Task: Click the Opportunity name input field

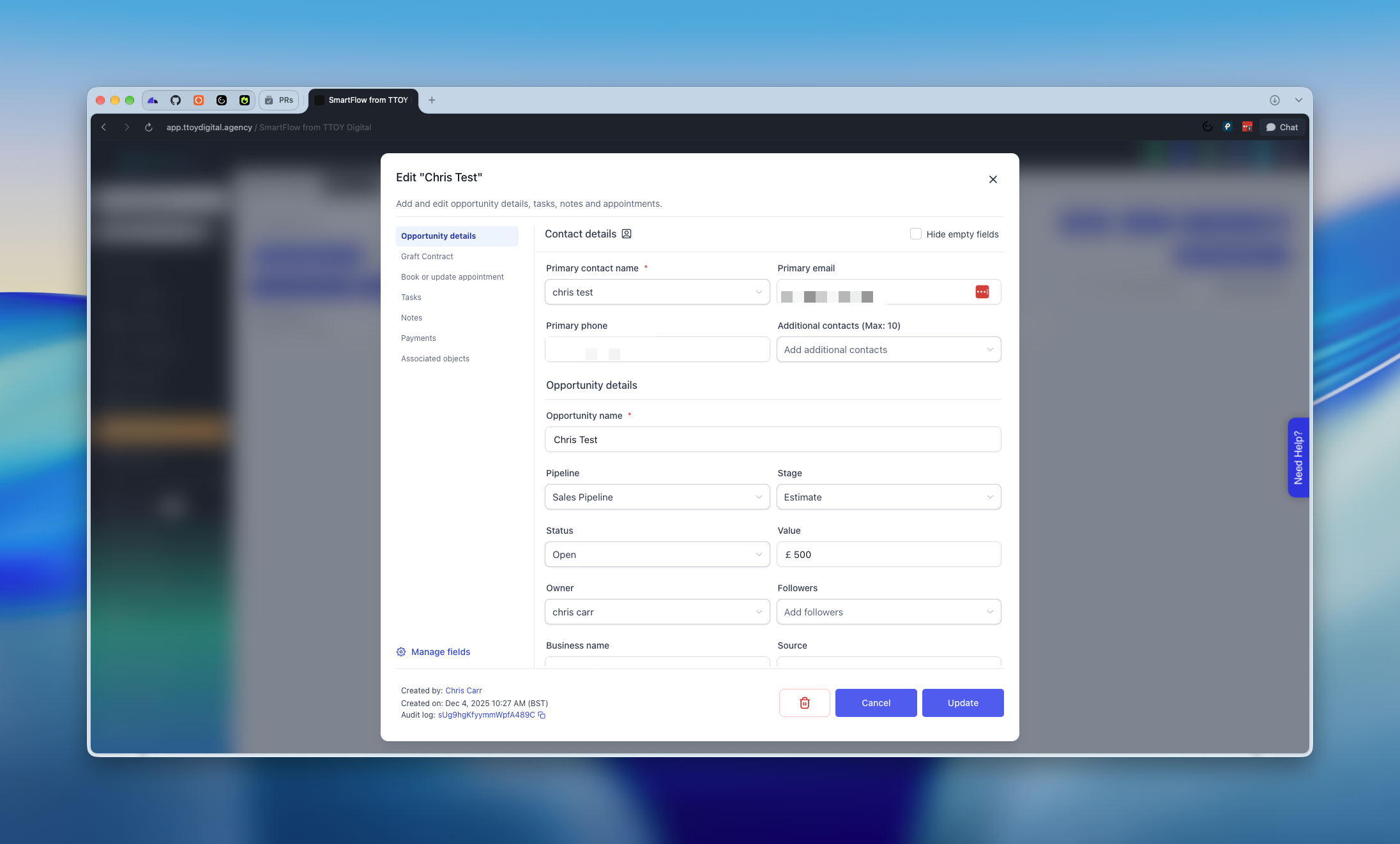Action: click(x=773, y=439)
